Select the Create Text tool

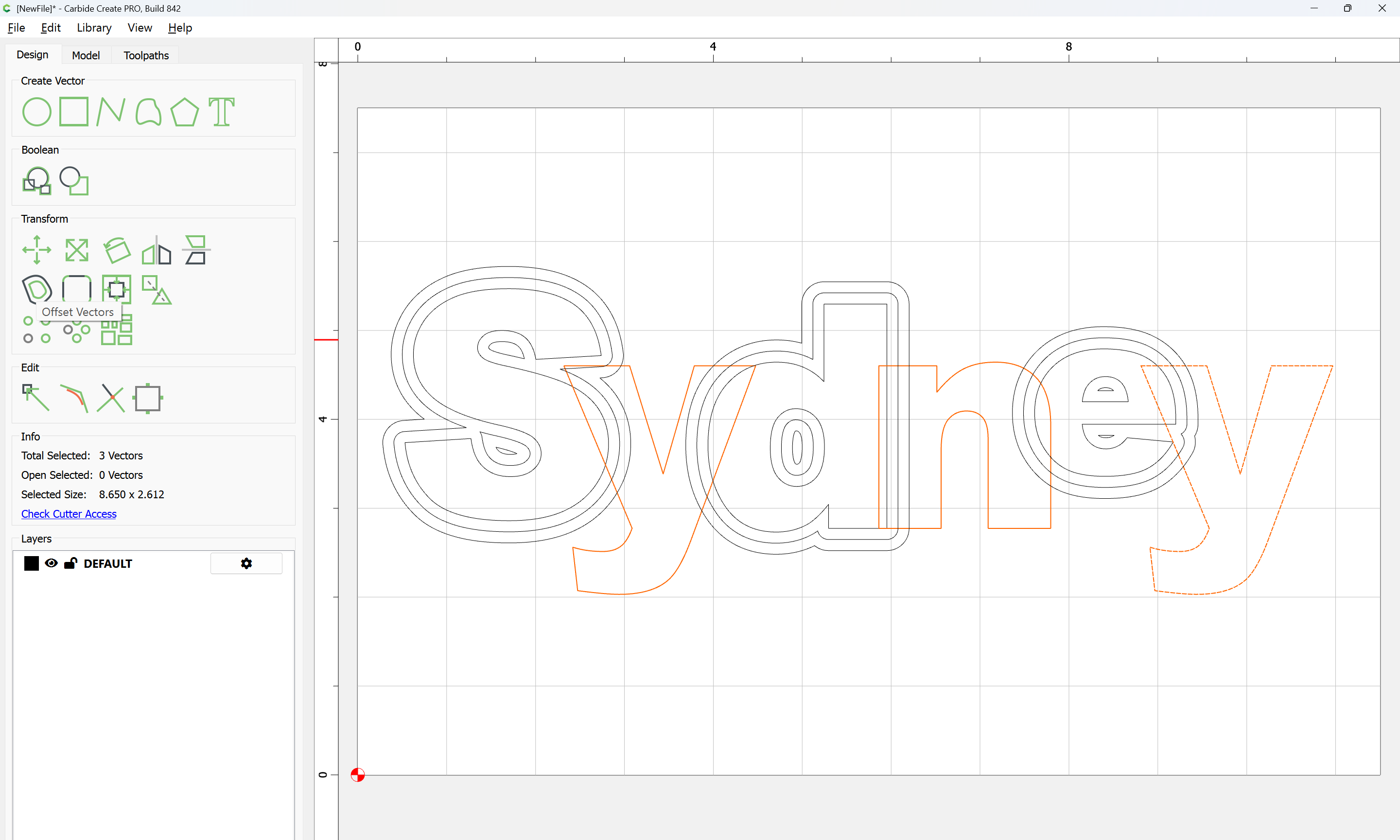[221, 111]
